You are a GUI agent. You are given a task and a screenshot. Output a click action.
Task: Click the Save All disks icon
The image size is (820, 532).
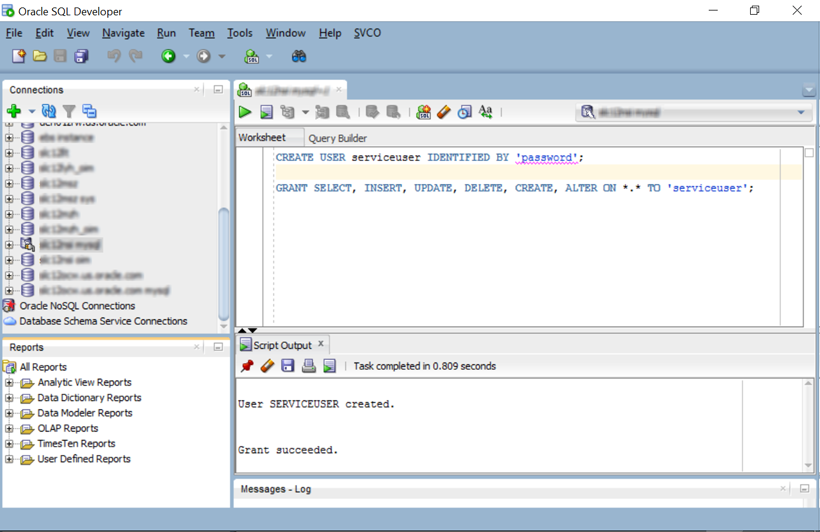(82, 56)
